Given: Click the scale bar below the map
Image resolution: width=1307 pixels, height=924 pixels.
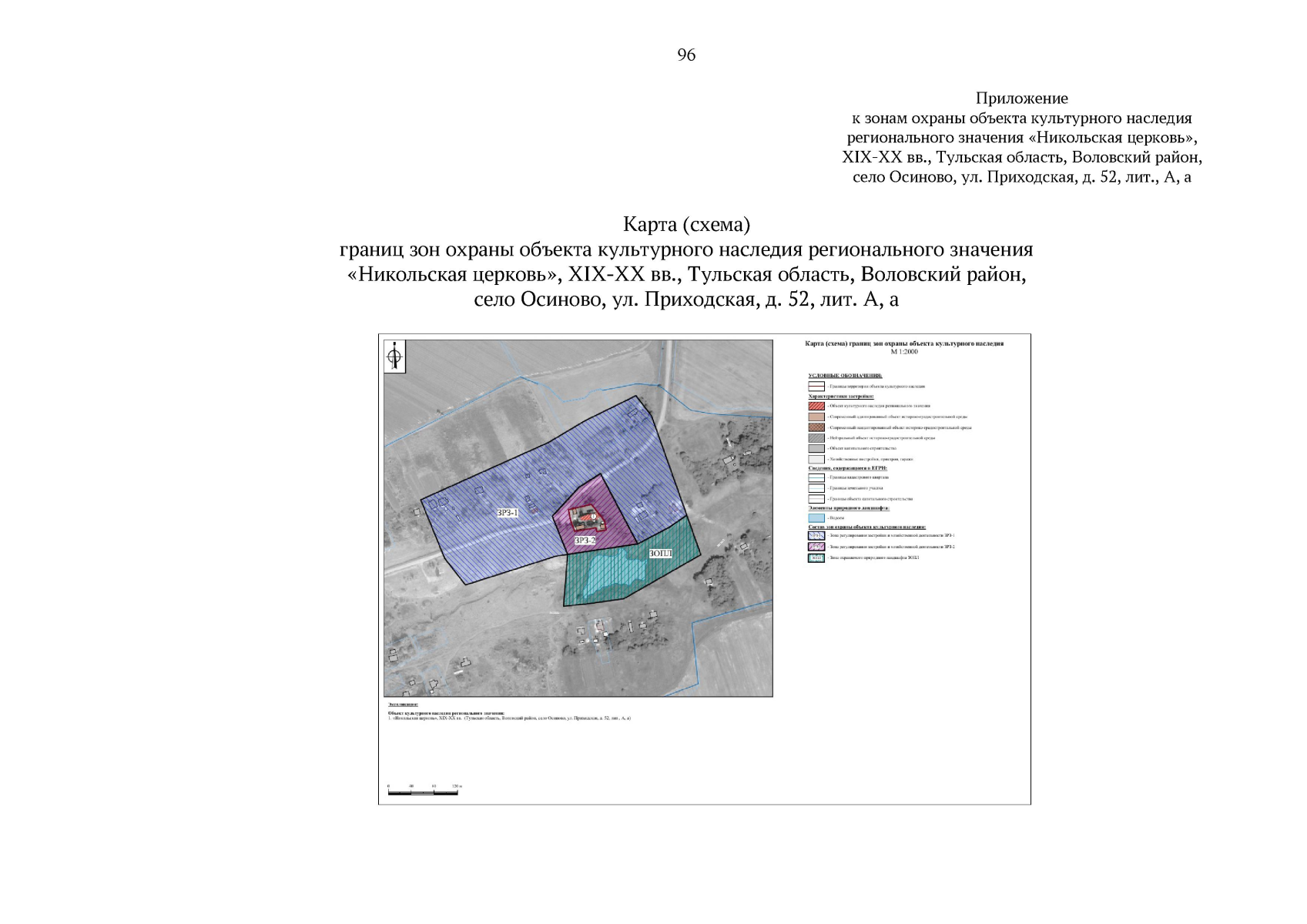Looking at the screenshot, I should click(423, 792).
